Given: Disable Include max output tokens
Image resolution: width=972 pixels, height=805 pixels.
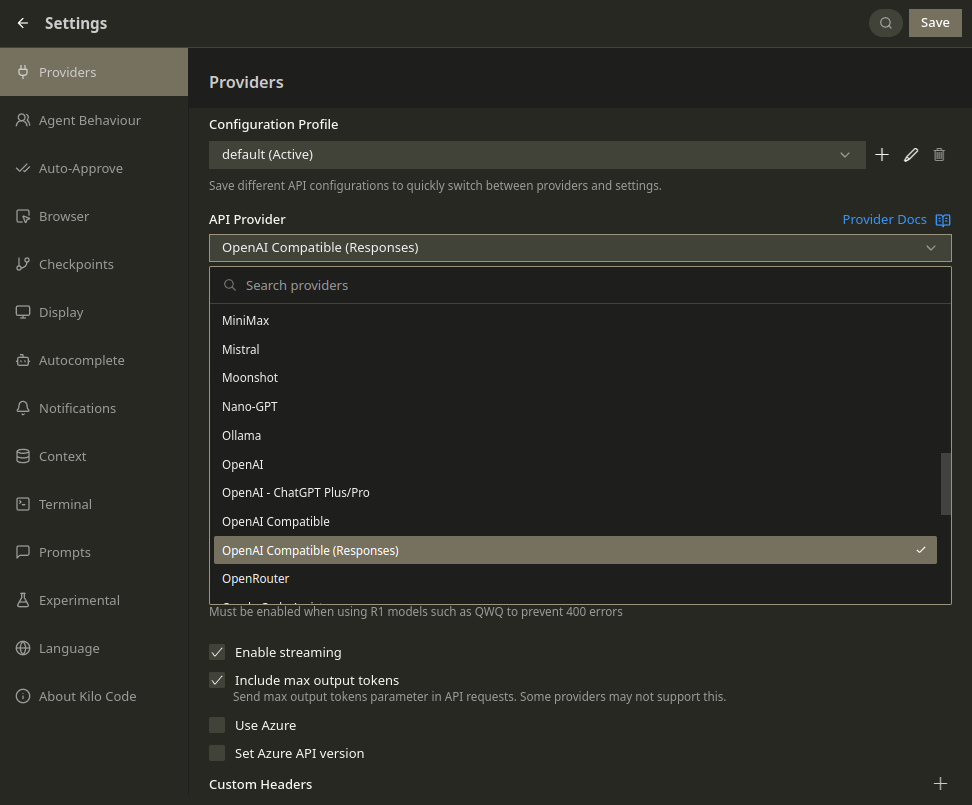Looking at the screenshot, I should click(x=217, y=680).
